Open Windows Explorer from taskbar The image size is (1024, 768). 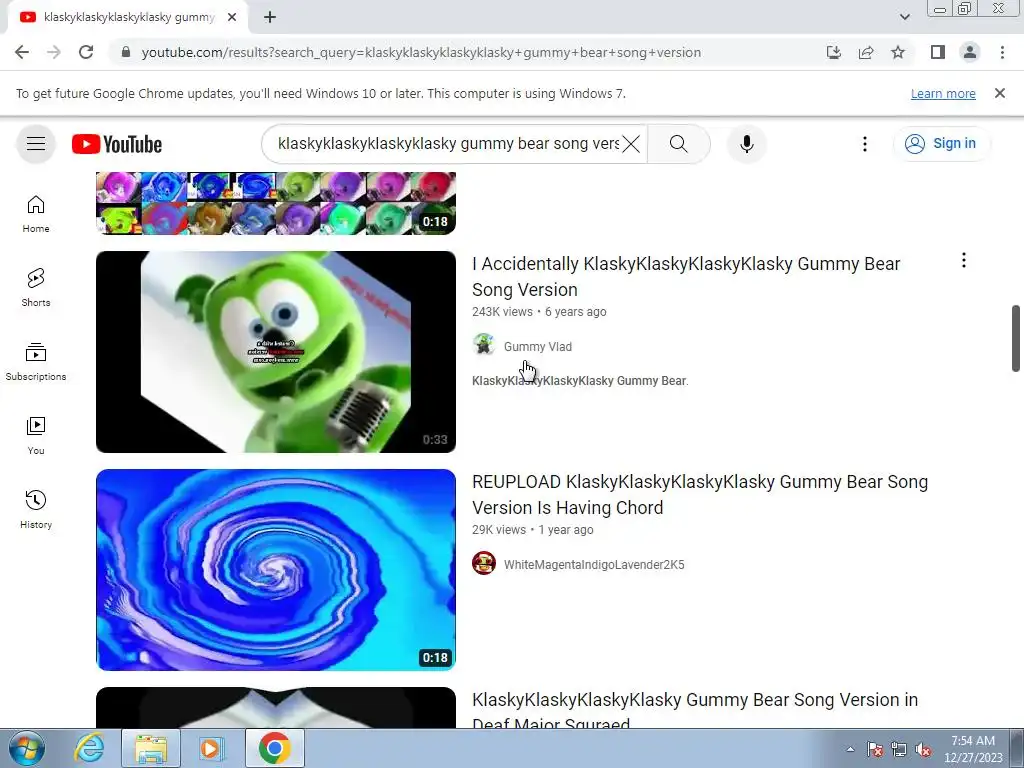(x=150, y=748)
